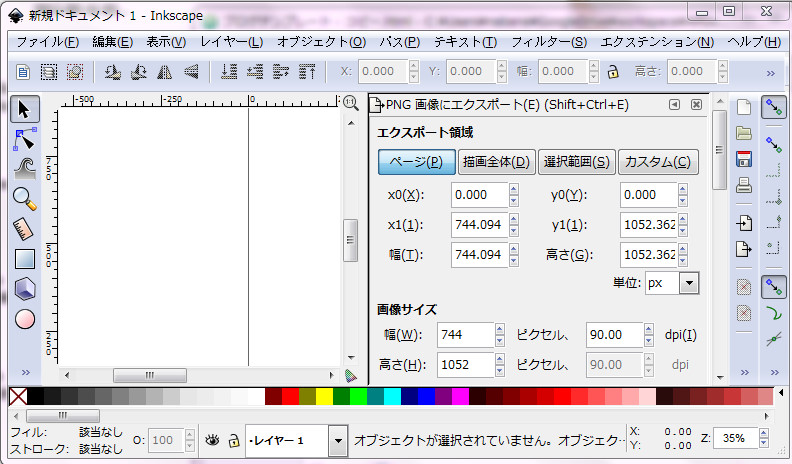Image resolution: width=792 pixels, height=464 pixels.
Task: Select the Rectangle tool
Action: 24,259
